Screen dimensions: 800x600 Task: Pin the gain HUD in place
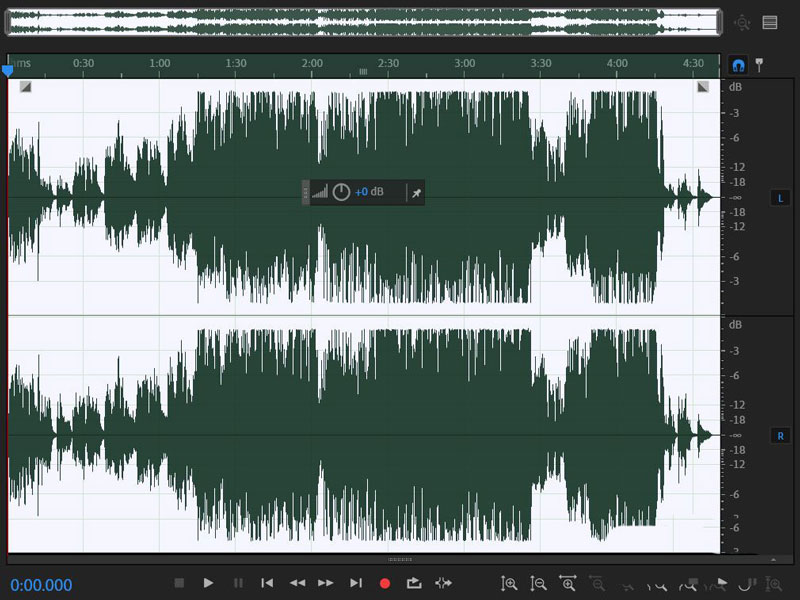click(416, 193)
